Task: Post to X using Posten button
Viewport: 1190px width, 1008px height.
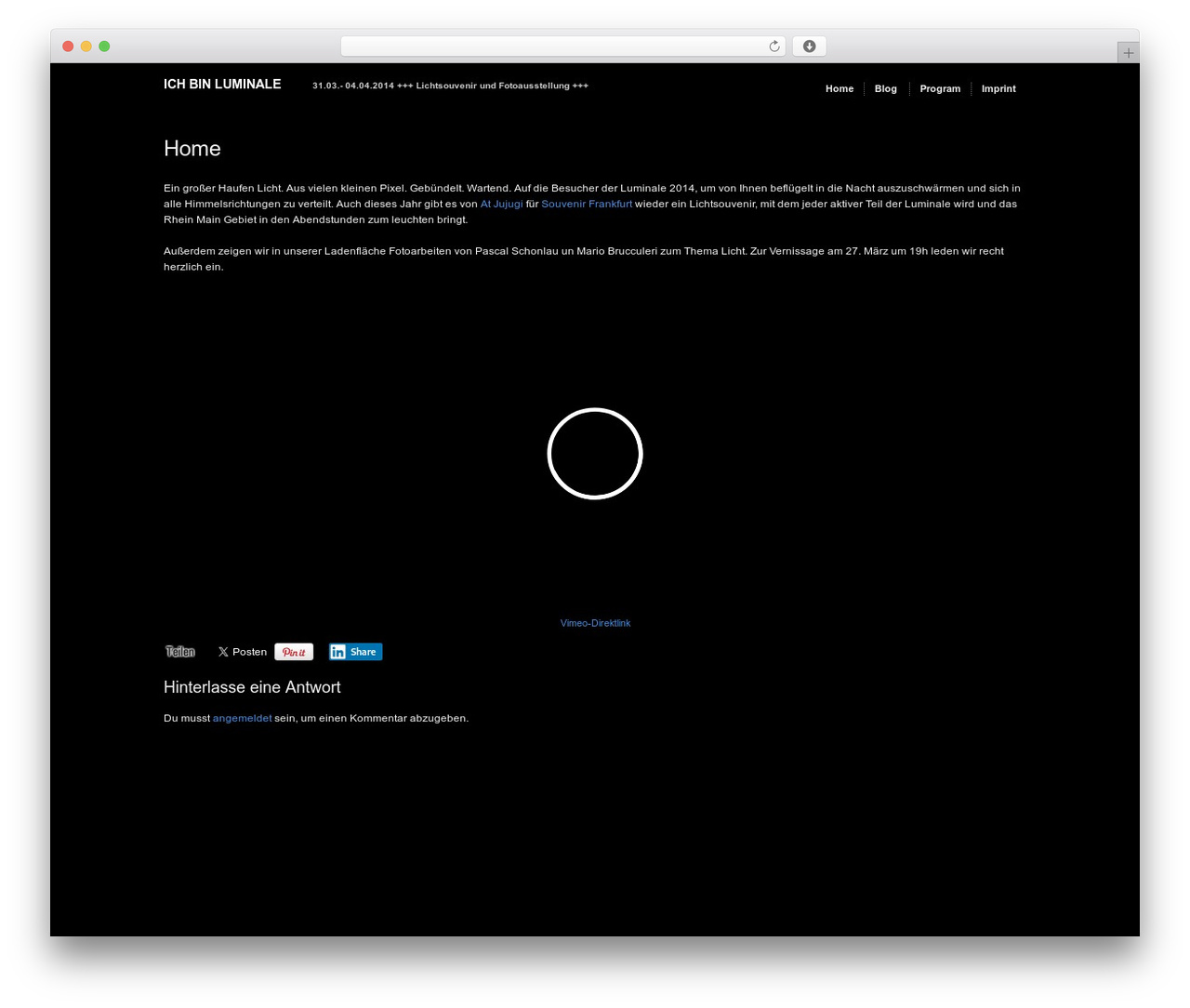Action: 243,652
